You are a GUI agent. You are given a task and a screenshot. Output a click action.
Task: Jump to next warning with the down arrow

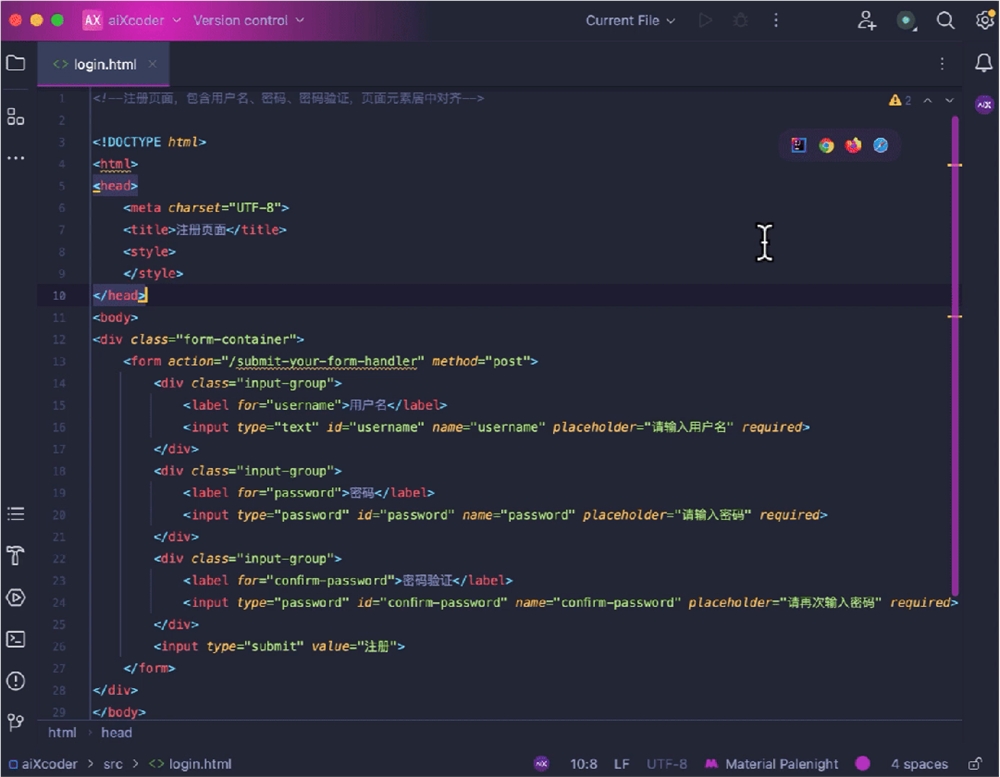coord(949,100)
